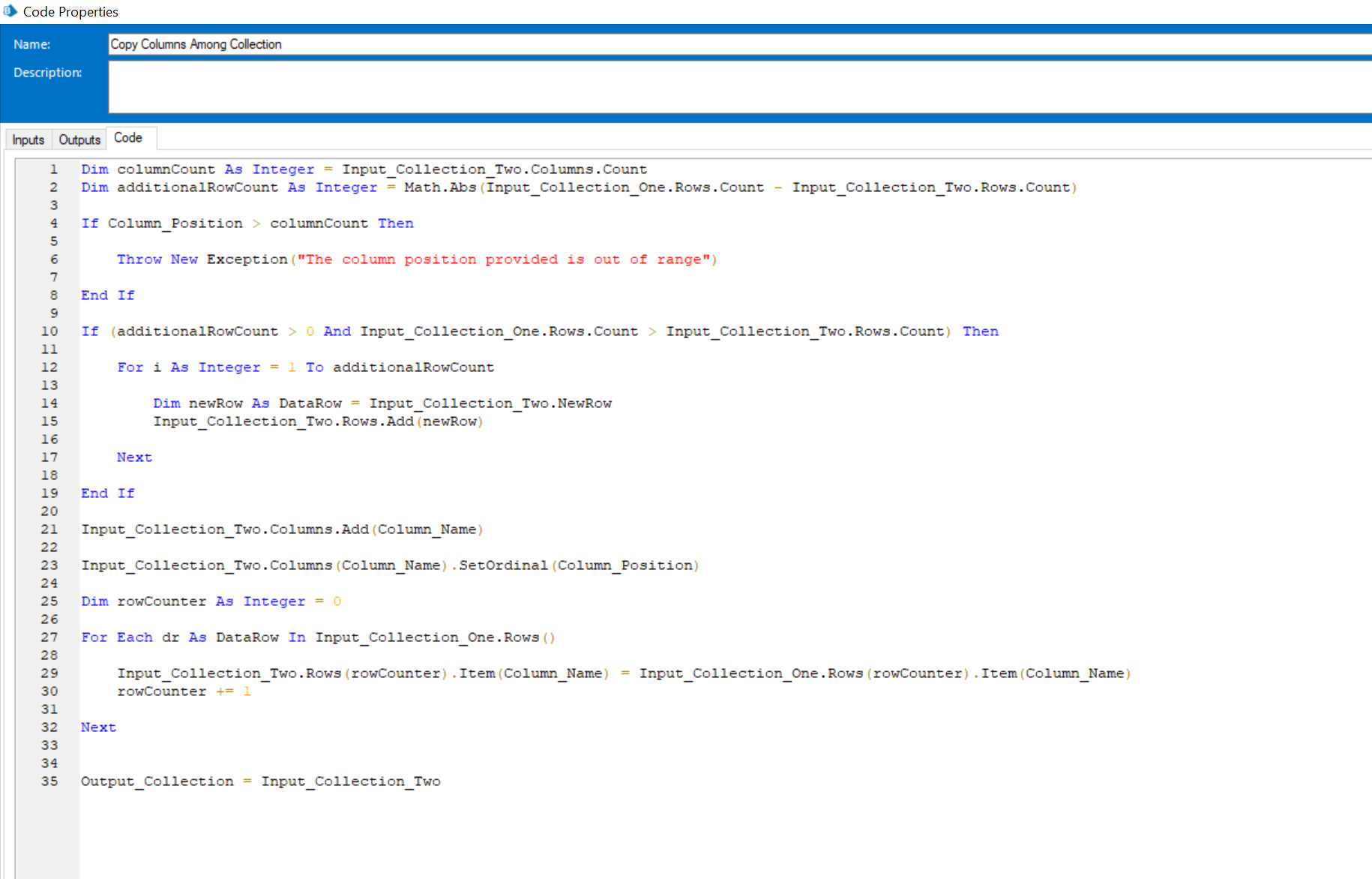Switch to the Inputs tab
Viewport: 1372px width, 879px height.
click(27, 139)
